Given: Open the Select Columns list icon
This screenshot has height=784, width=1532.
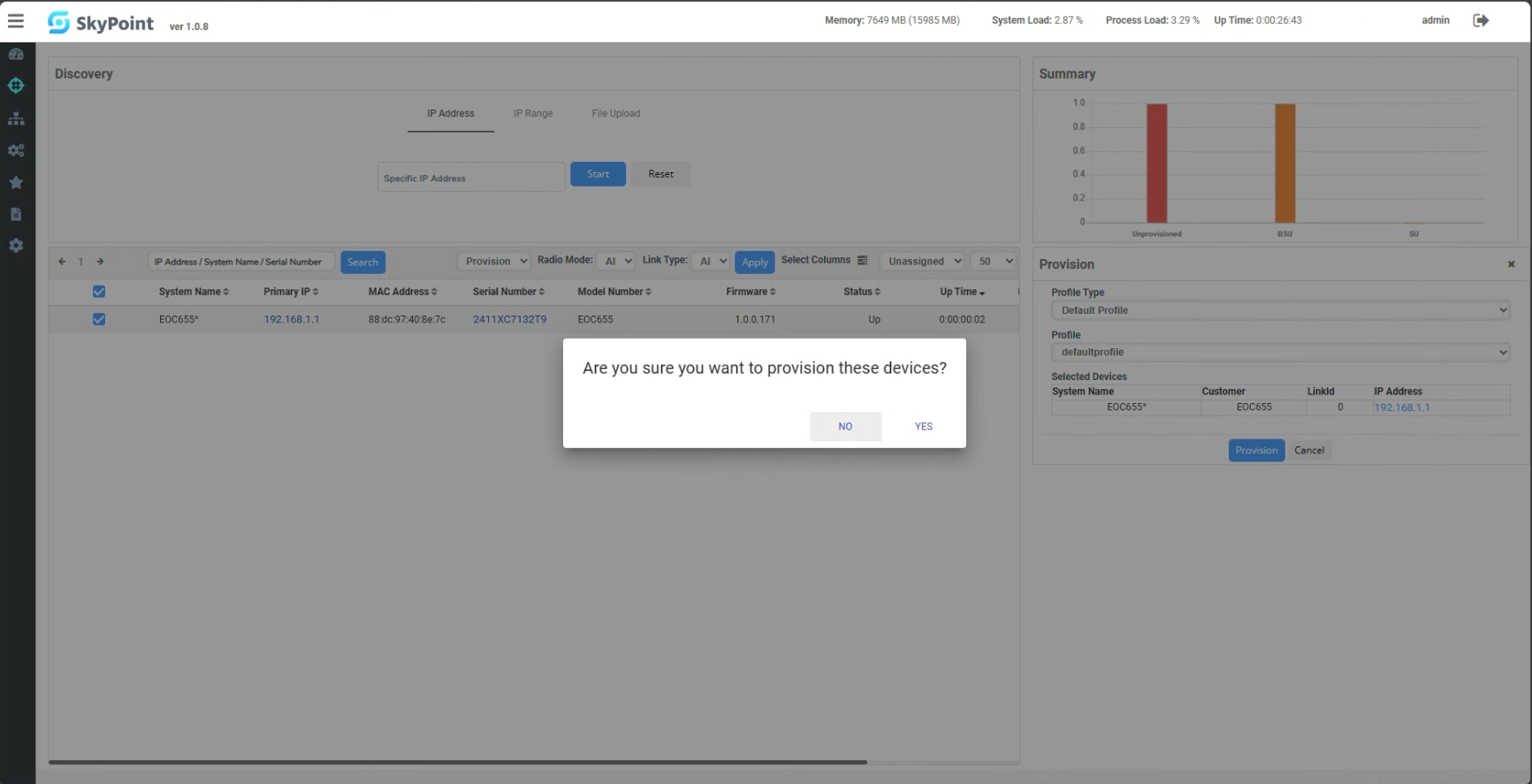Looking at the screenshot, I should (862, 261).
